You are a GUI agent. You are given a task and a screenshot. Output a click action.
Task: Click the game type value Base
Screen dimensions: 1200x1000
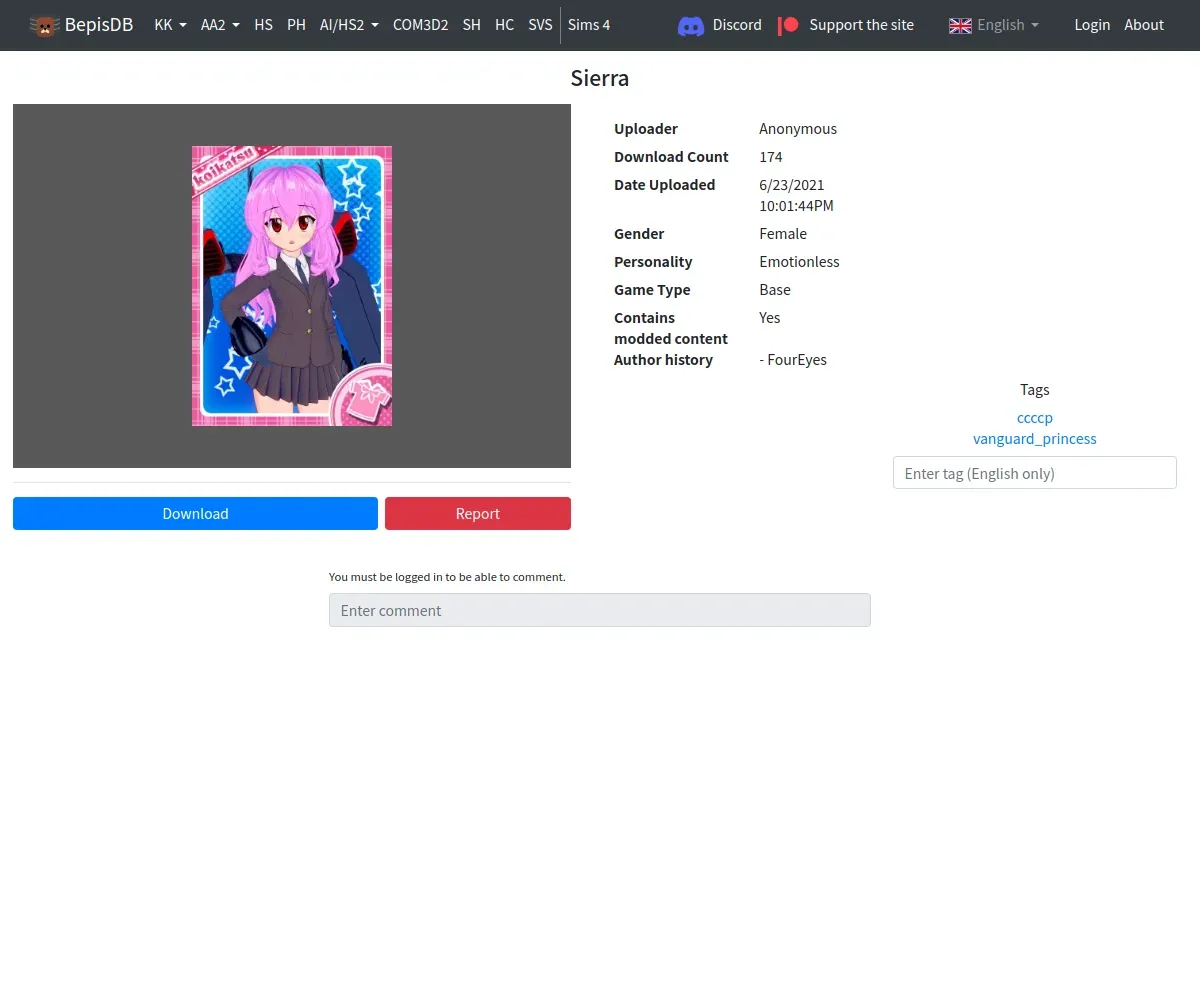pos(775,290)
